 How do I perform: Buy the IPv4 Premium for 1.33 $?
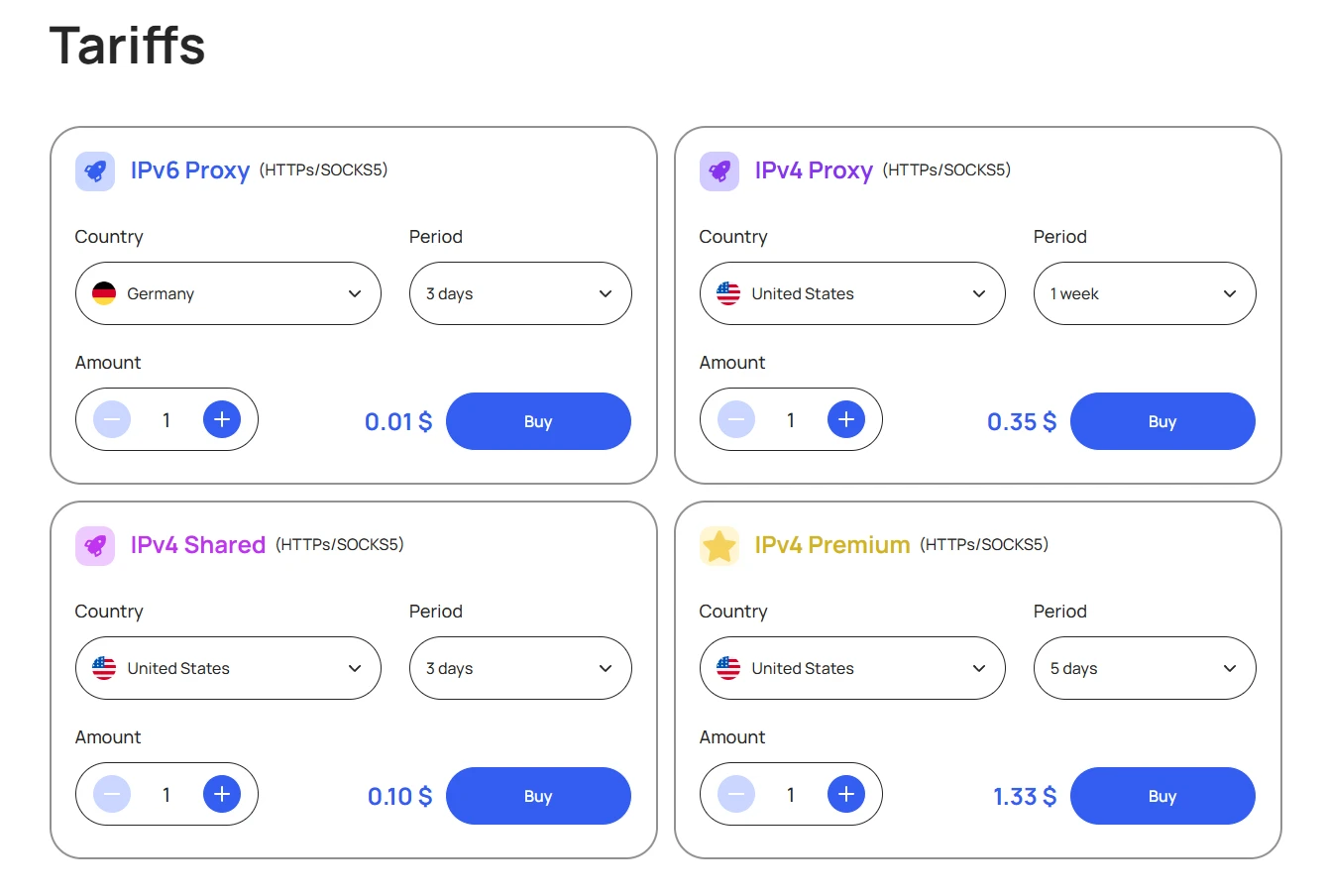[x=1162, y=796]
